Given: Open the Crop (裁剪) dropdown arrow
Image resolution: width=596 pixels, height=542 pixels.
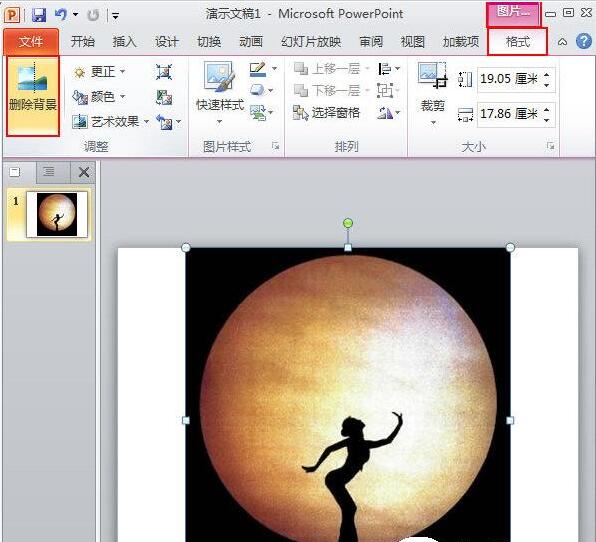Looking at the screenshot, I should [x=433, y=122].
